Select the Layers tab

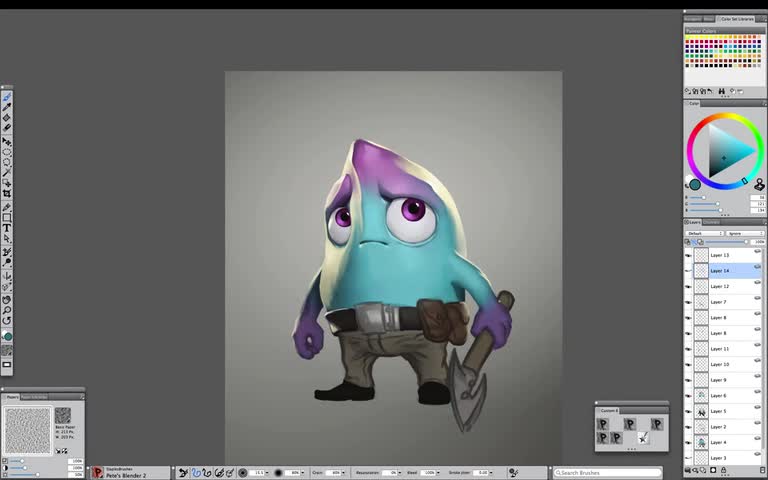[x=693, y=222]
